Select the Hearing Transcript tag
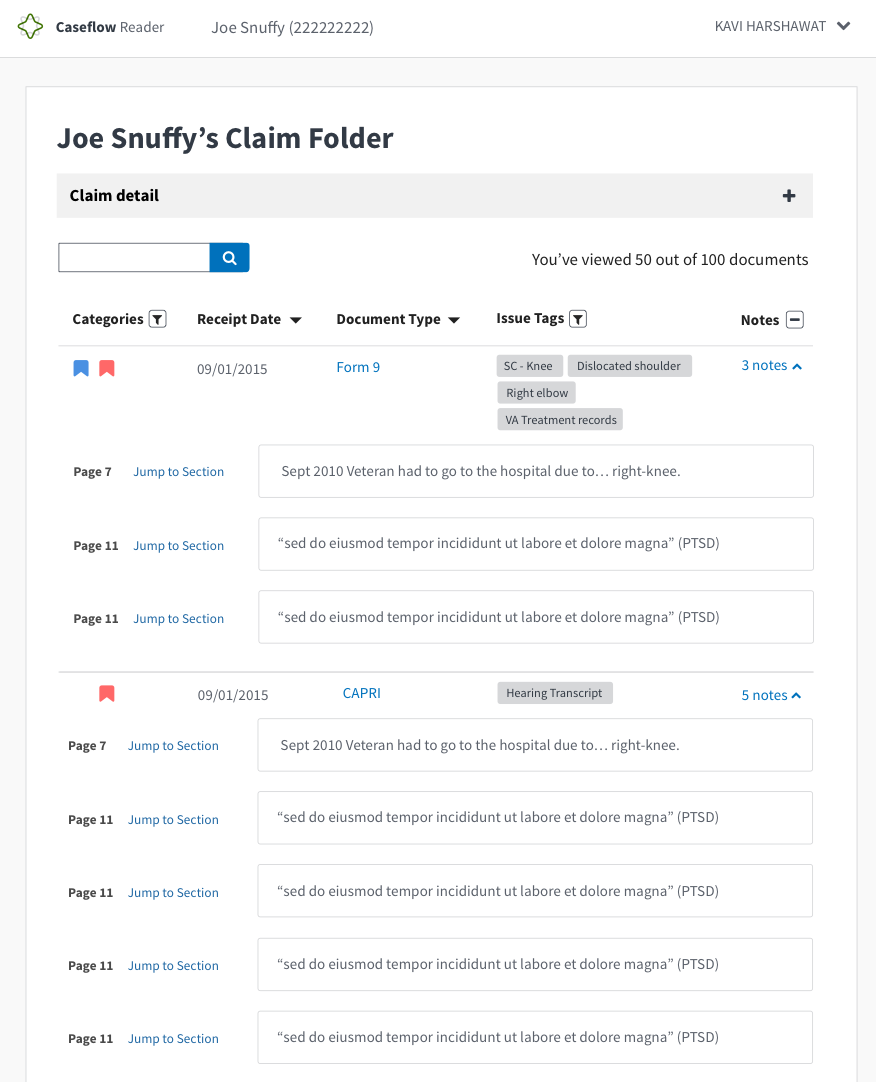This screenshot has width=876, height=1082. pos(554,693)
